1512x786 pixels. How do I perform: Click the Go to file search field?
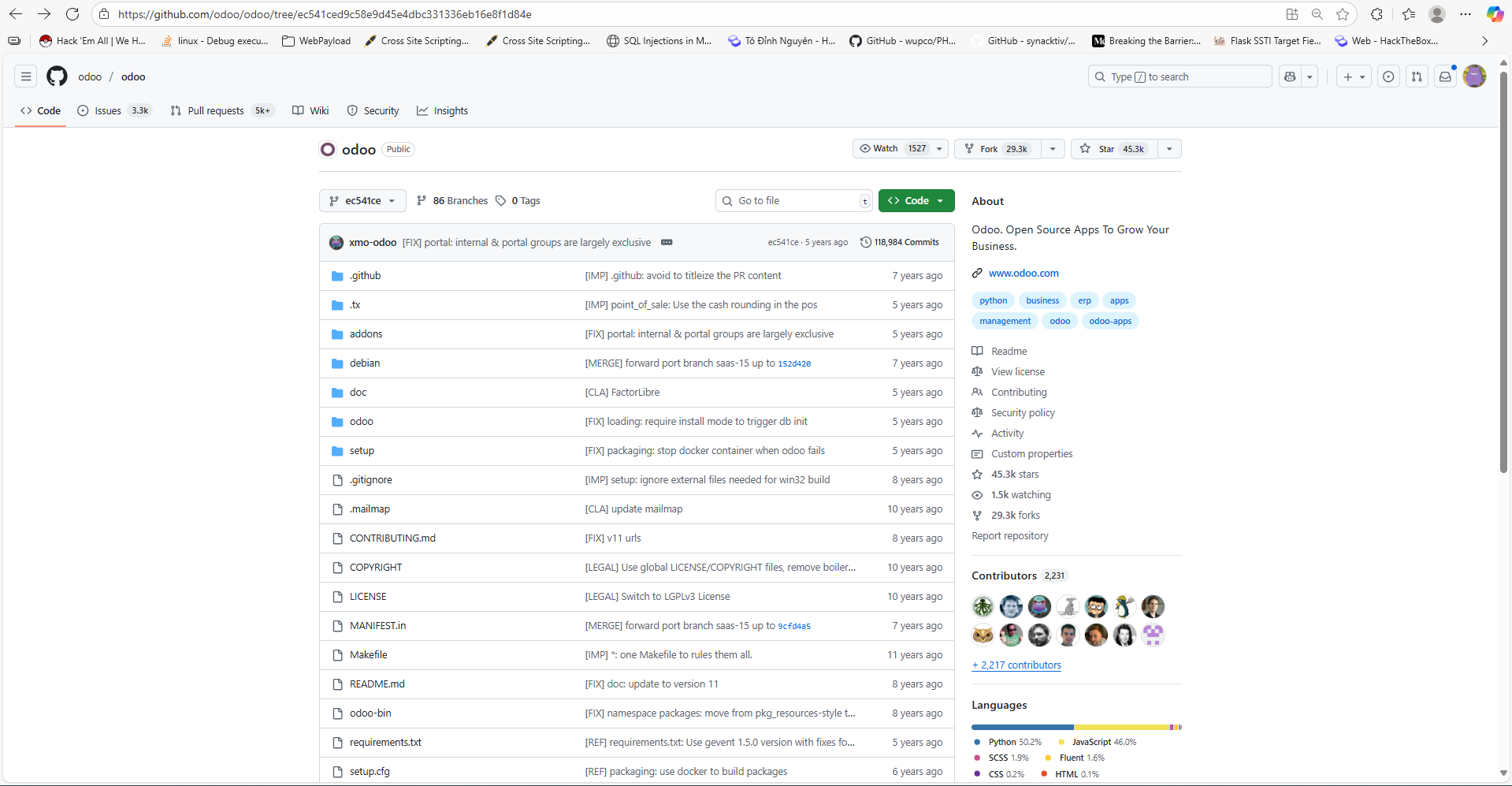pyautogui.click(x=794, y=201)
